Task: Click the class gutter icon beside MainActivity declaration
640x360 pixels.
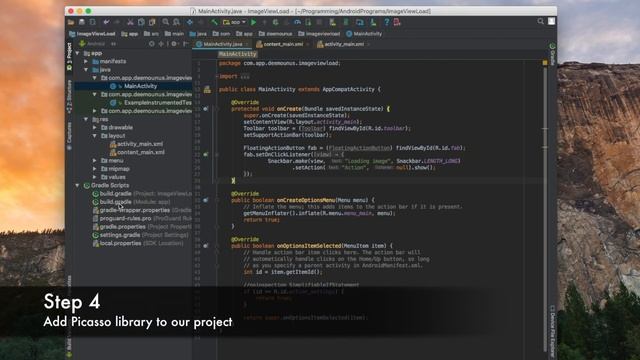Action: 207,89
